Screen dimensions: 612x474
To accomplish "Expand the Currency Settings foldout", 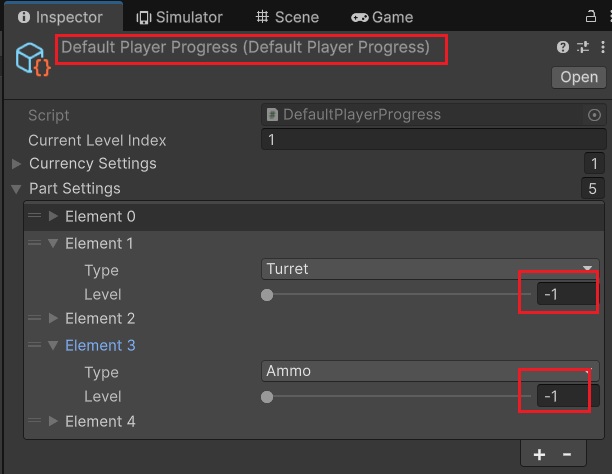I will pos(16,164).
